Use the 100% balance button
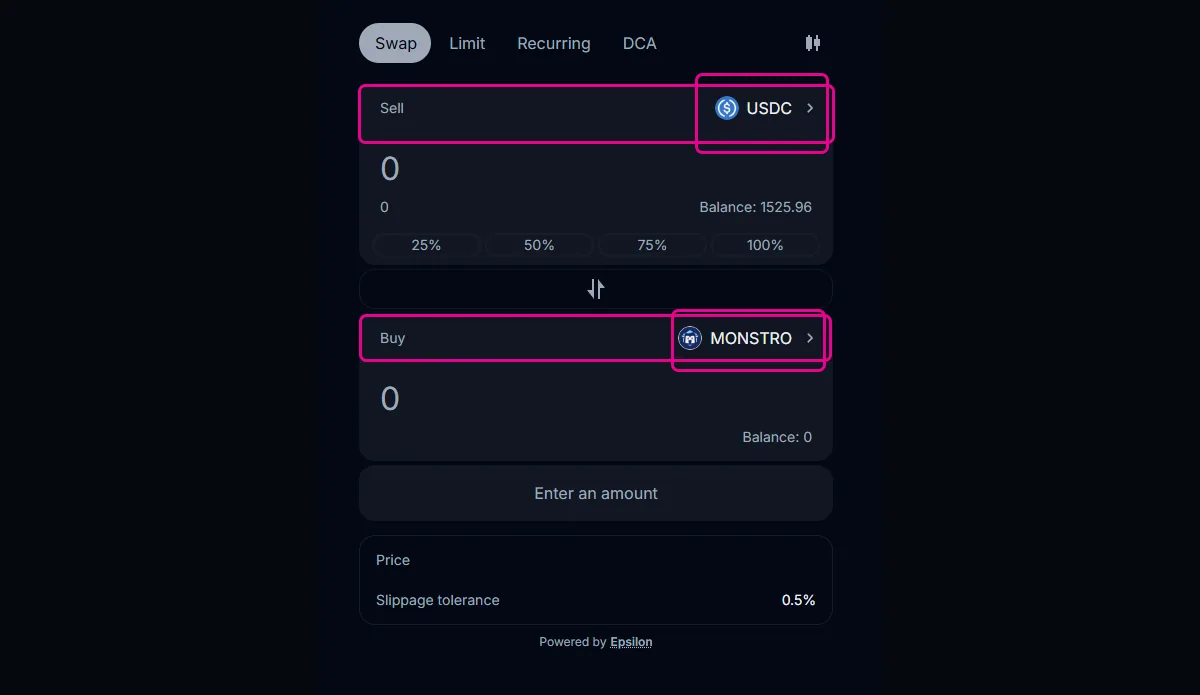This screenshot has height=695, width=1200. pos(766,245)
